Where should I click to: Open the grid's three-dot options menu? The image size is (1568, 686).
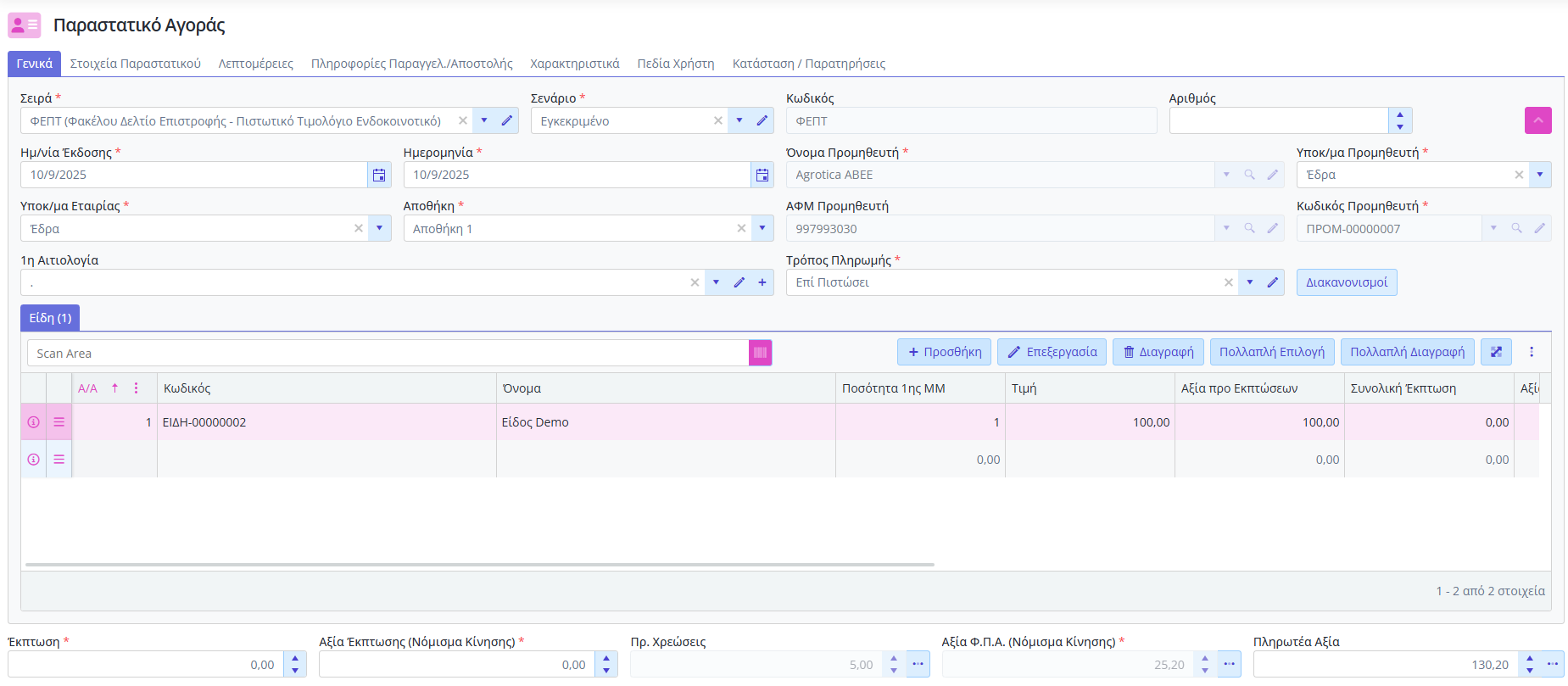[1532, 352]
